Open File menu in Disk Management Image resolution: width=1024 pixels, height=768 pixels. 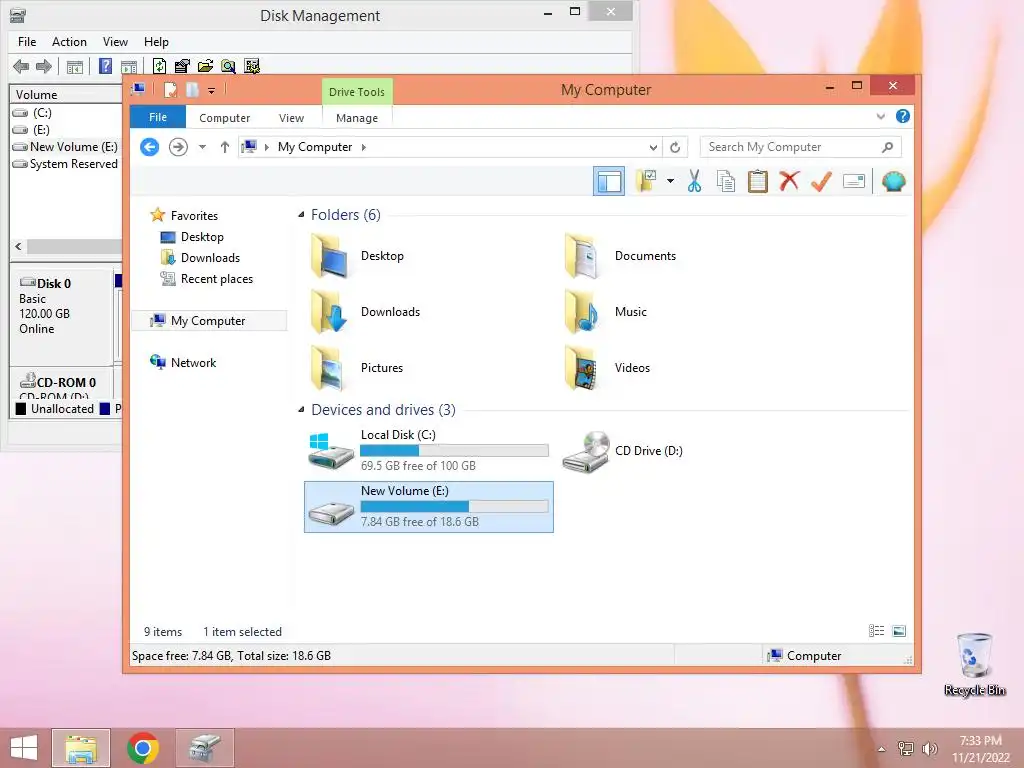[x=27, y=42]
